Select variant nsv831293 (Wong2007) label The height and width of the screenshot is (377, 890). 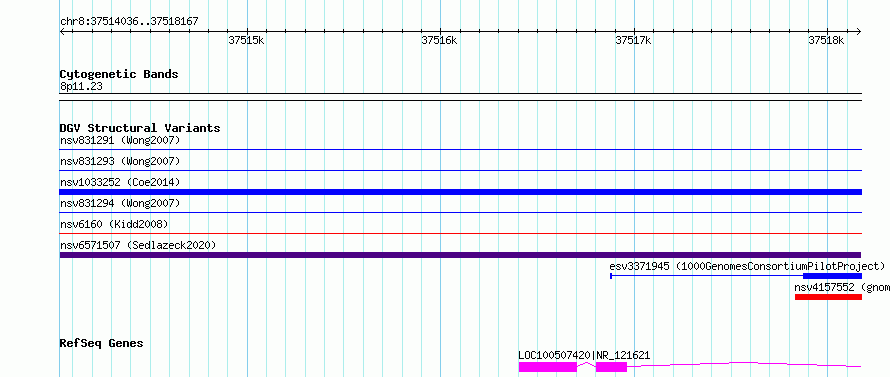click(x=120, y=161)
